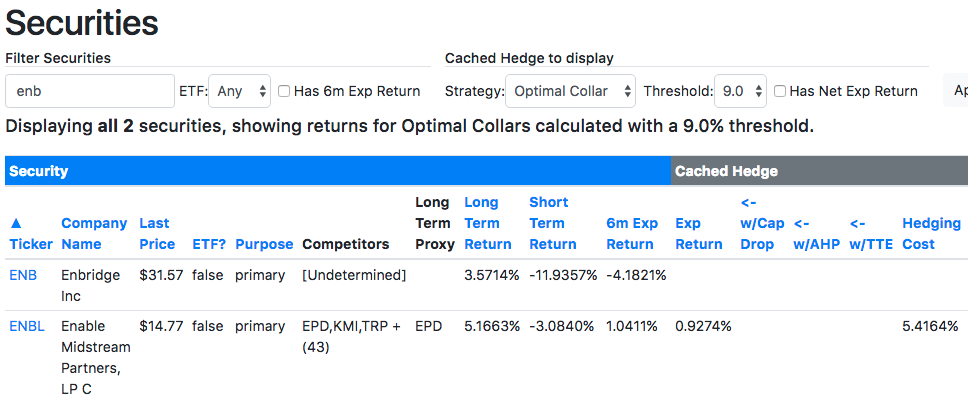Sort by Long Term Return column
Viewport: 968px width, 412px height.
[x=488, y=223]
